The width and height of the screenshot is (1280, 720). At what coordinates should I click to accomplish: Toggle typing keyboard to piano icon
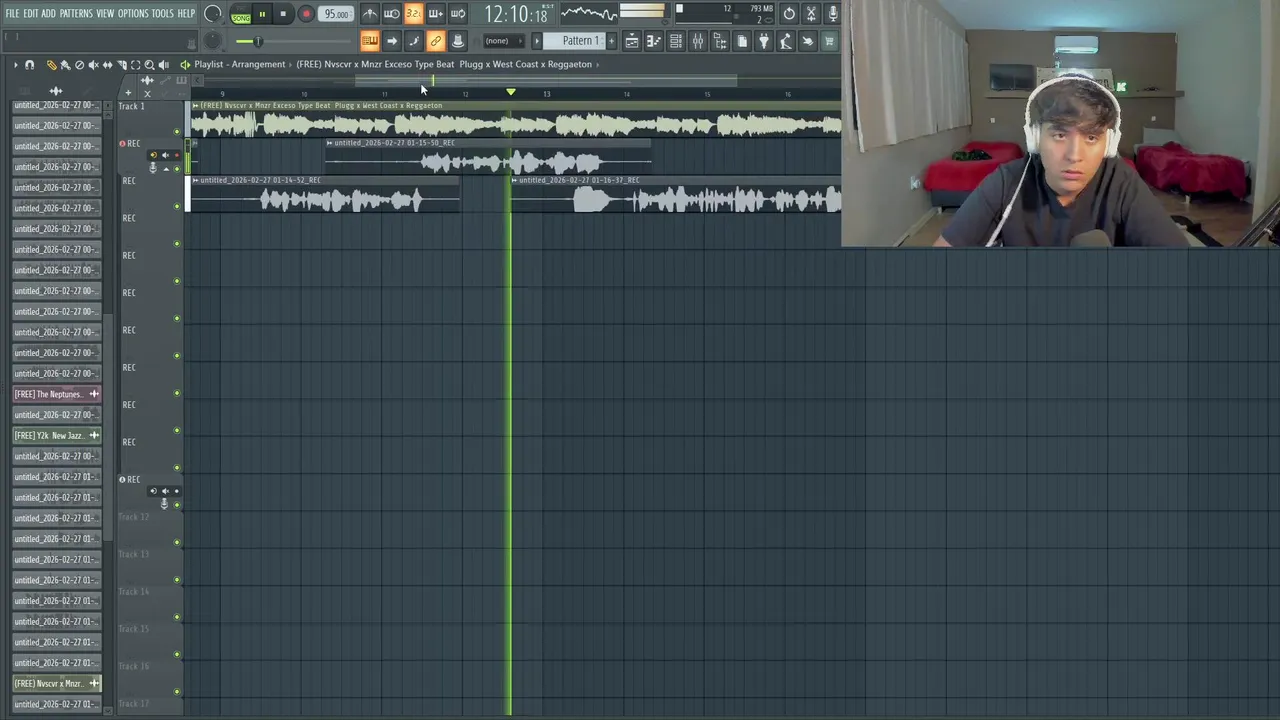coord(369,41)
